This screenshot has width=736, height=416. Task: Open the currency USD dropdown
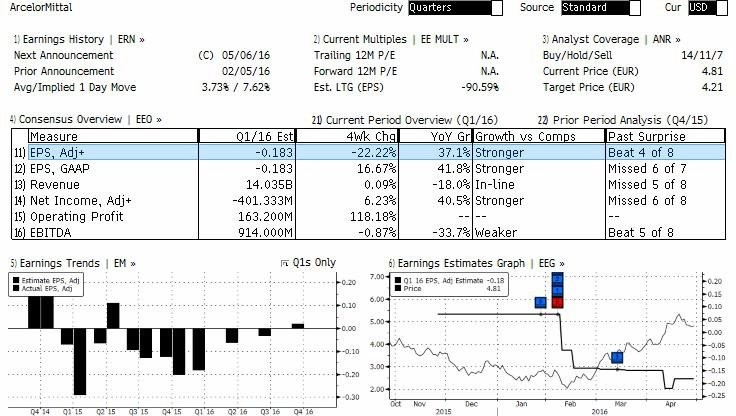[x=708, y=8]
